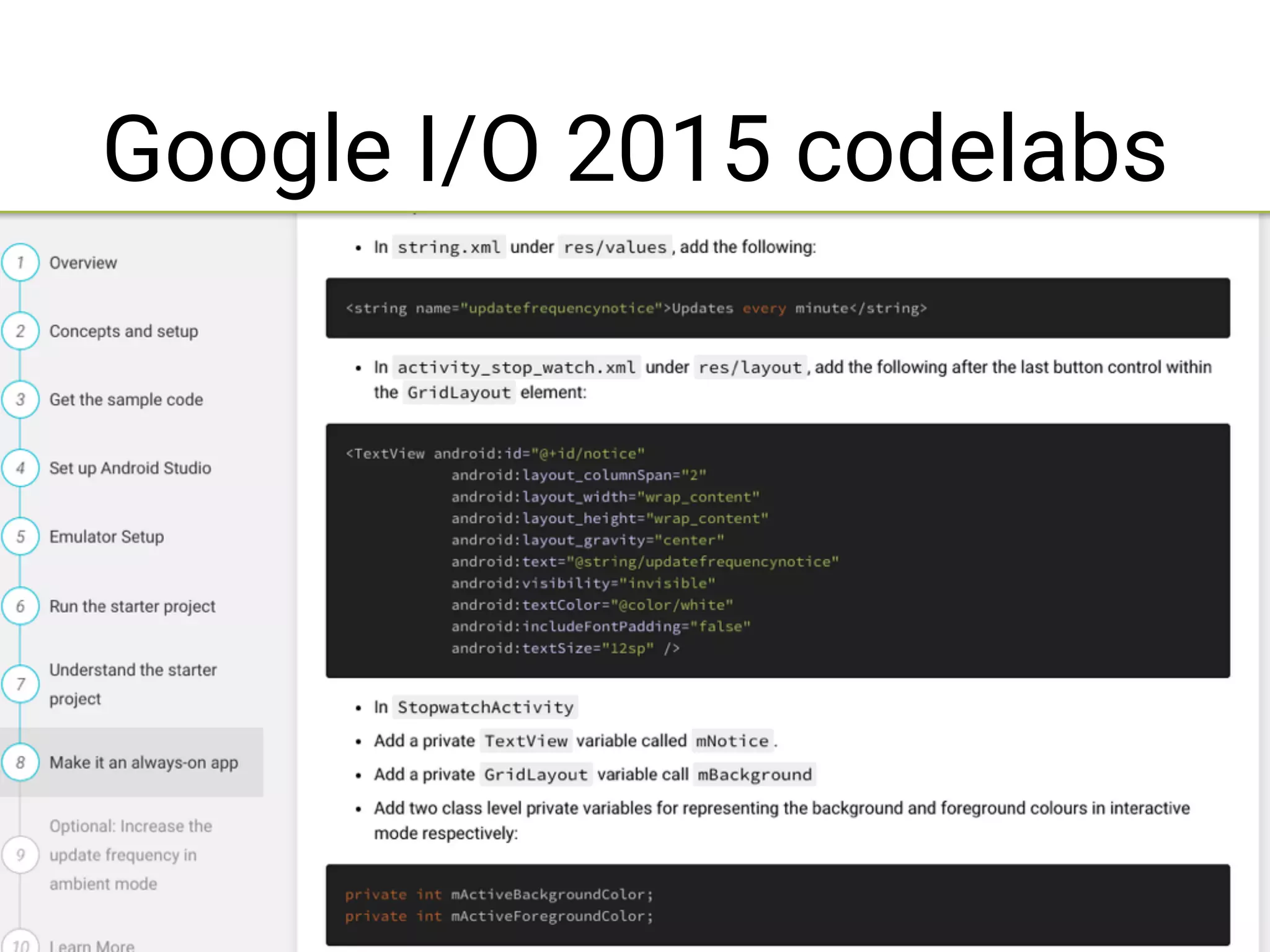This screenshot has height=952, width=1270.
Task: Click the android:visibility="invisible" line
Action: [x=584, y=583]
